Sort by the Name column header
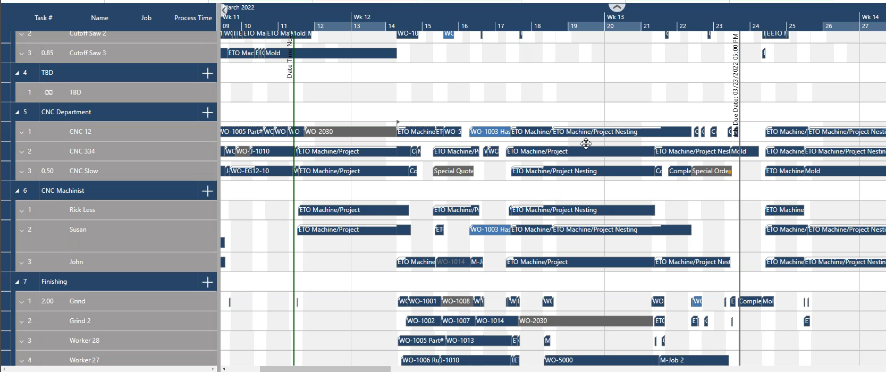The width and height of the screenshot is (886, 372). point(99,18)
